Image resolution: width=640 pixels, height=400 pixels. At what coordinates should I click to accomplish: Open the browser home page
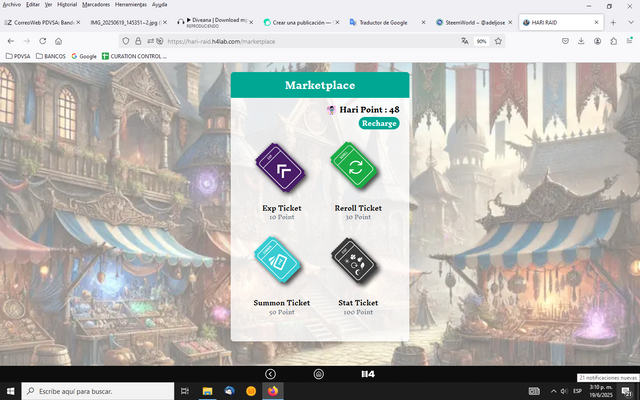[x=58, y=41]
